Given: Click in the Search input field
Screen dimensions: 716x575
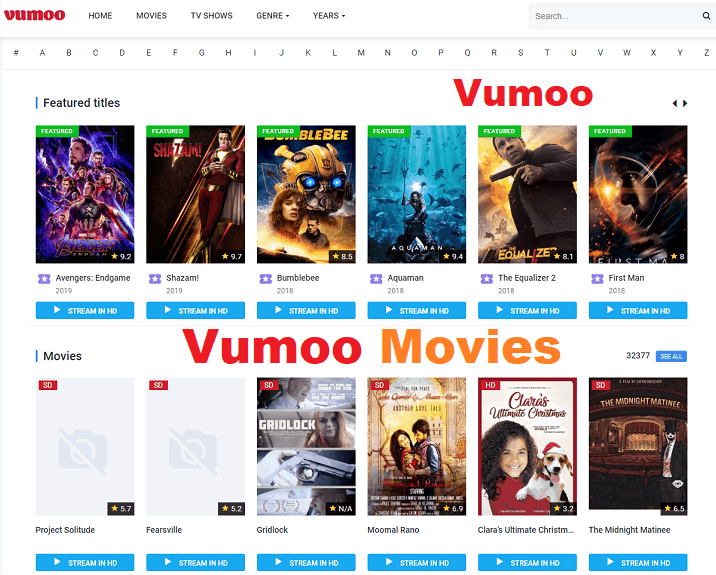Looking at the screenshot, I should (x=612, y=16).
